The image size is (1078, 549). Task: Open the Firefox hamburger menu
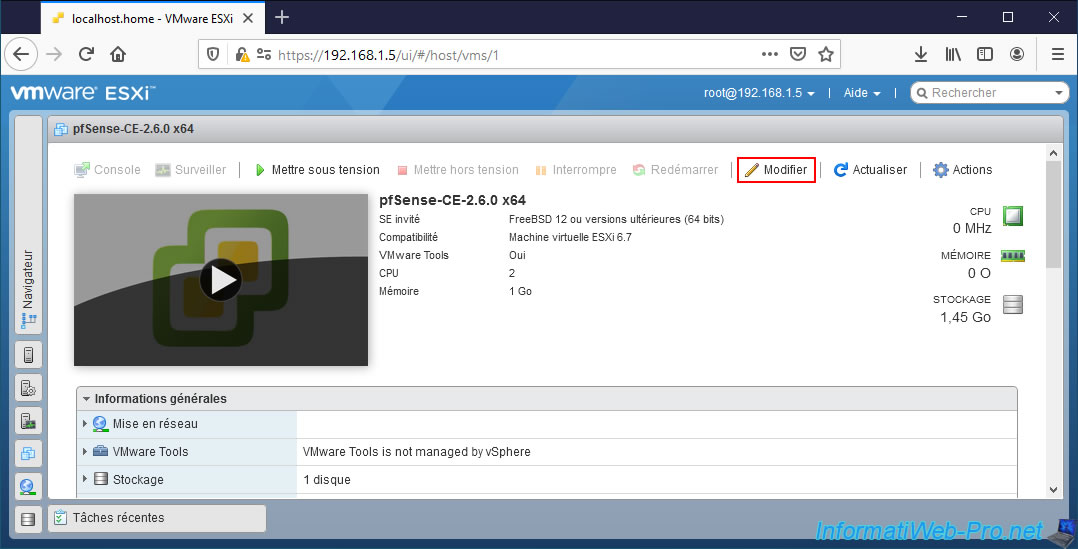coord(1057,54)
